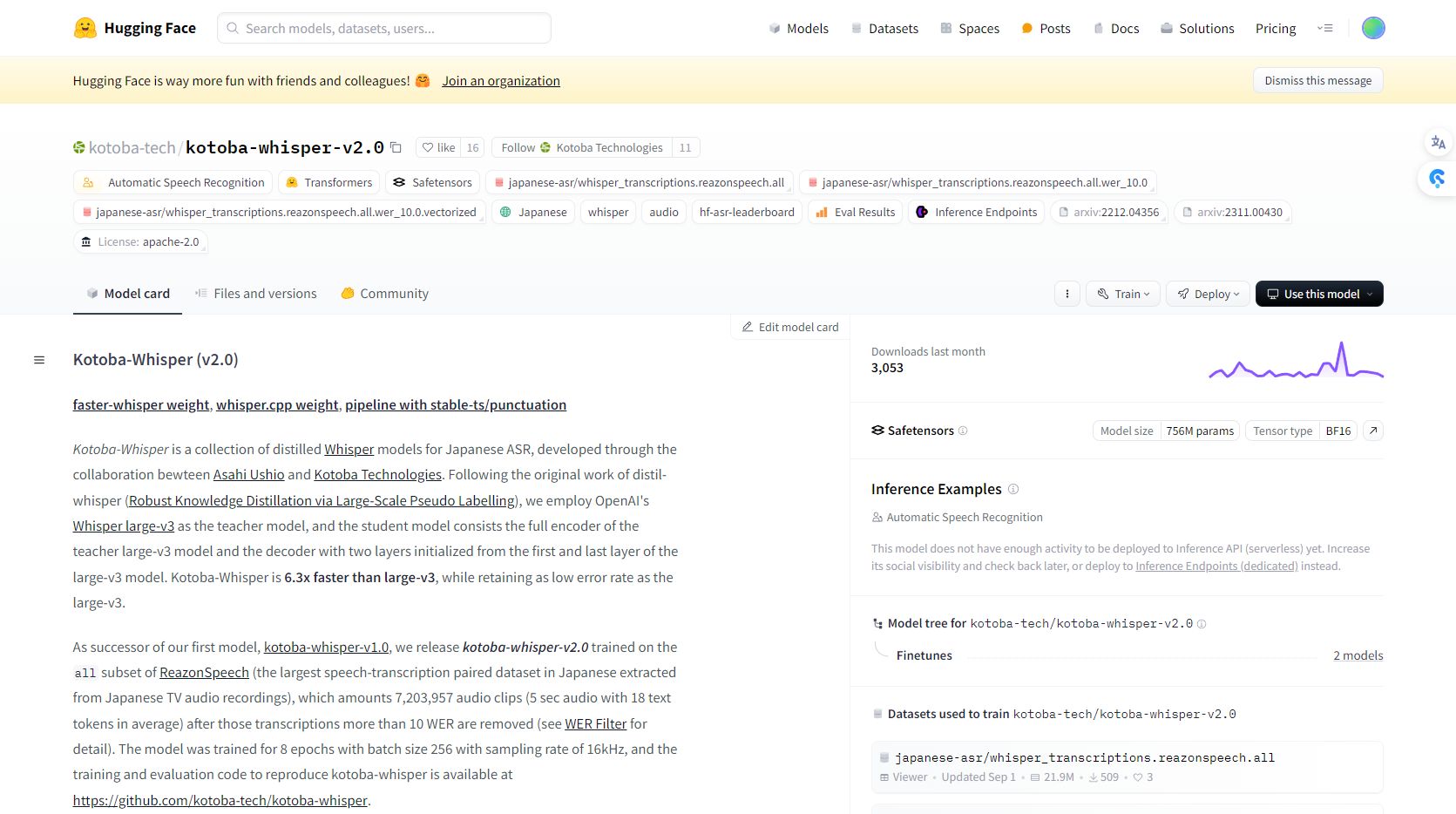Open the Asahi Ushio link
This screenshot has width=1456, height=814.
tap(249, 474)
